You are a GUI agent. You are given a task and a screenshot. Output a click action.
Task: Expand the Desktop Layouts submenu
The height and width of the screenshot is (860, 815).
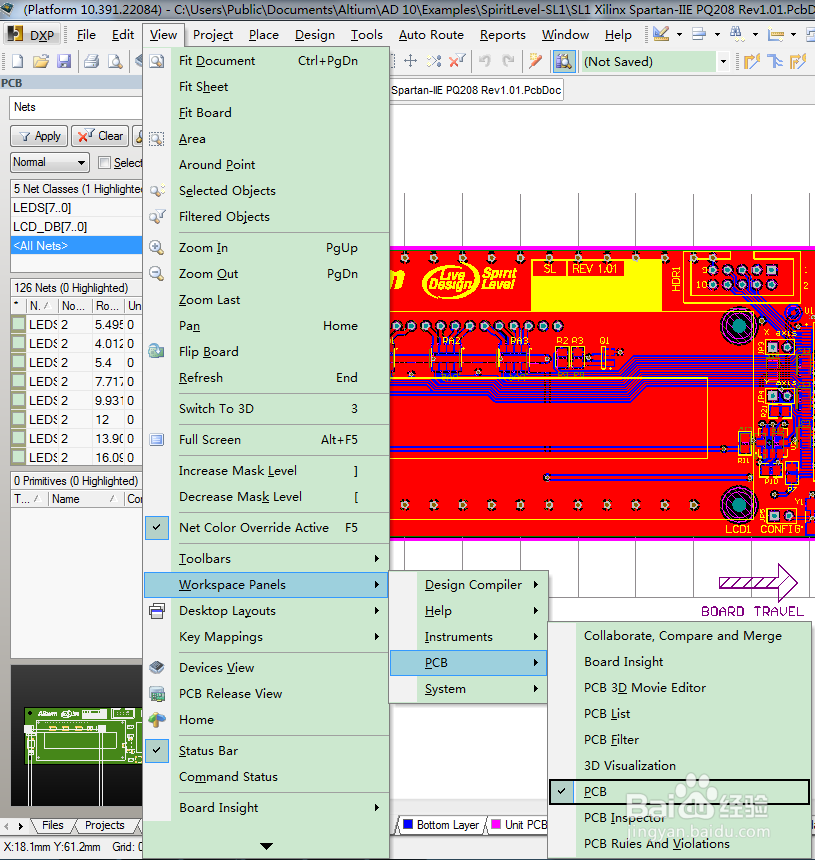point(267,610)
